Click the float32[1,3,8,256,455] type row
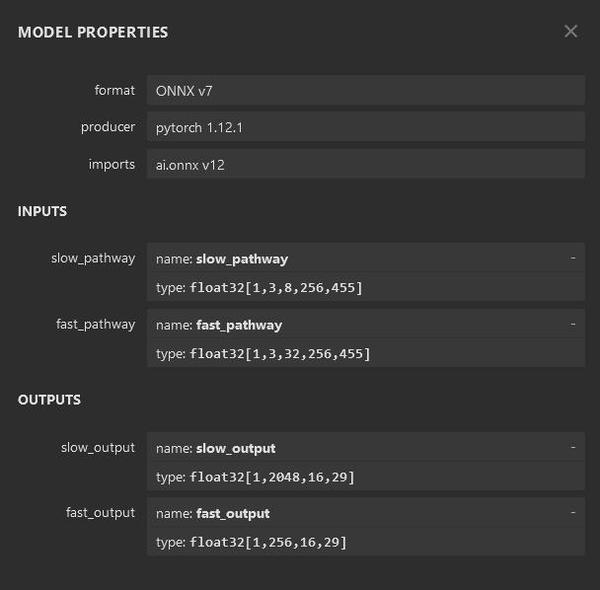The height and width of the screenshot is (590, 600). coord(365,288)
